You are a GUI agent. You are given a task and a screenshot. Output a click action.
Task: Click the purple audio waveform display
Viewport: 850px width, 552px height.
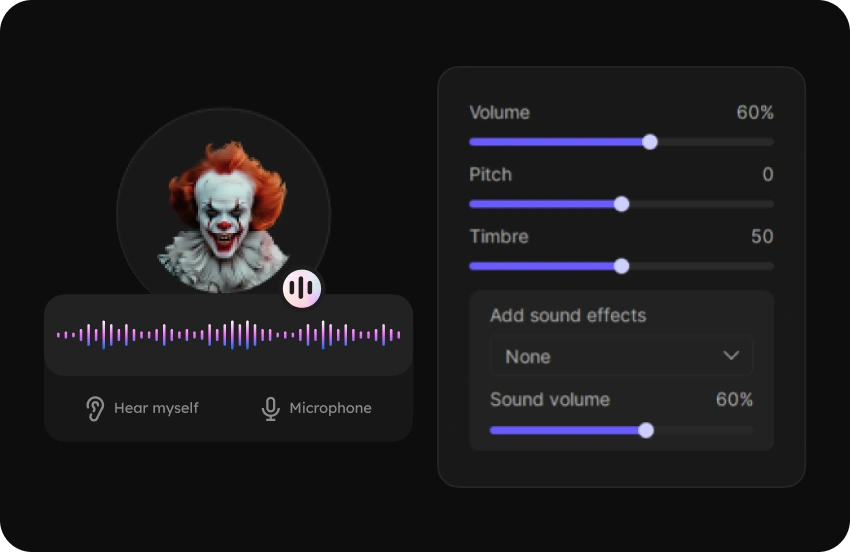[228, 335]
